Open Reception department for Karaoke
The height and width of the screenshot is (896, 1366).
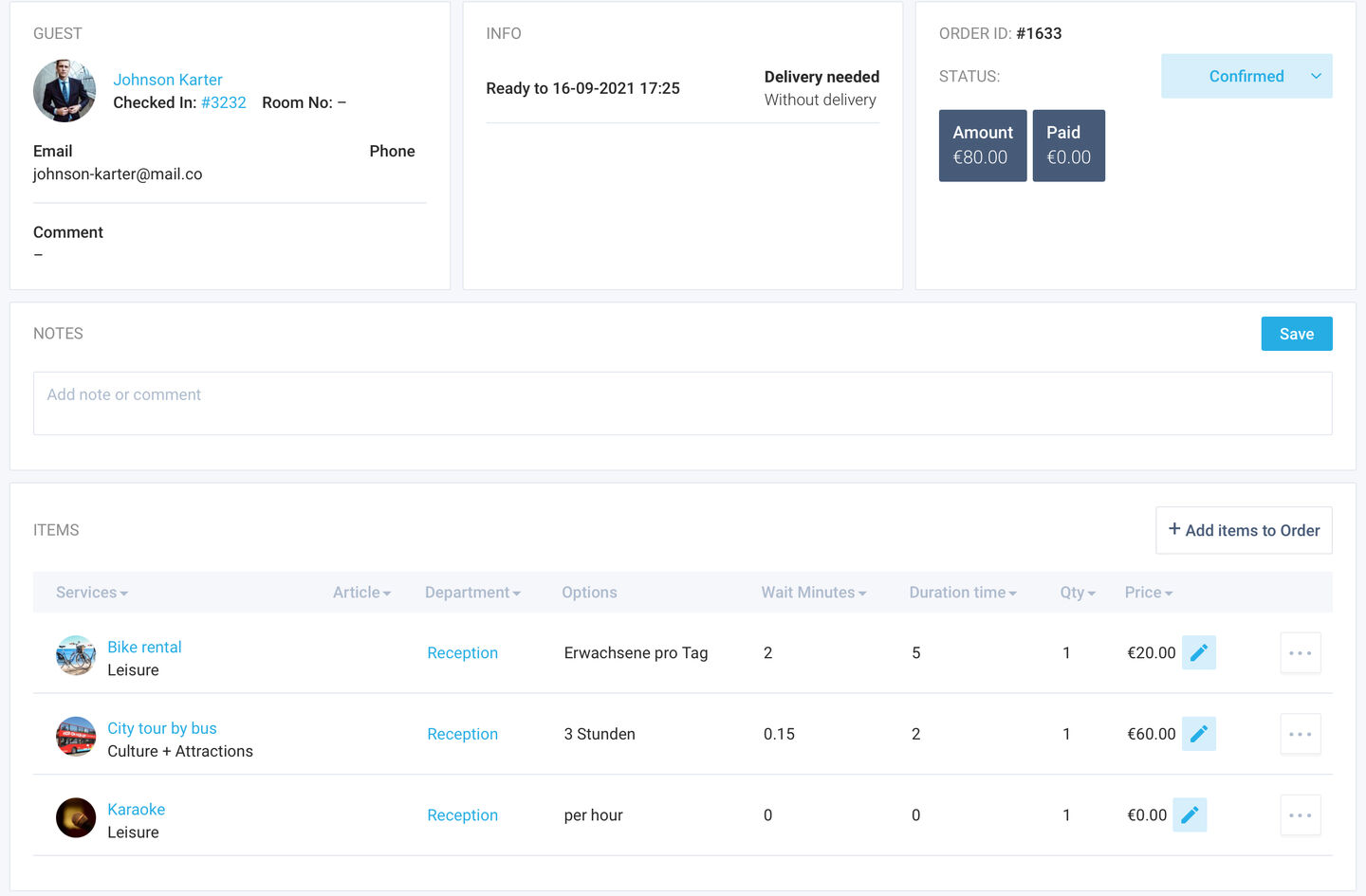tap(462, 814)
